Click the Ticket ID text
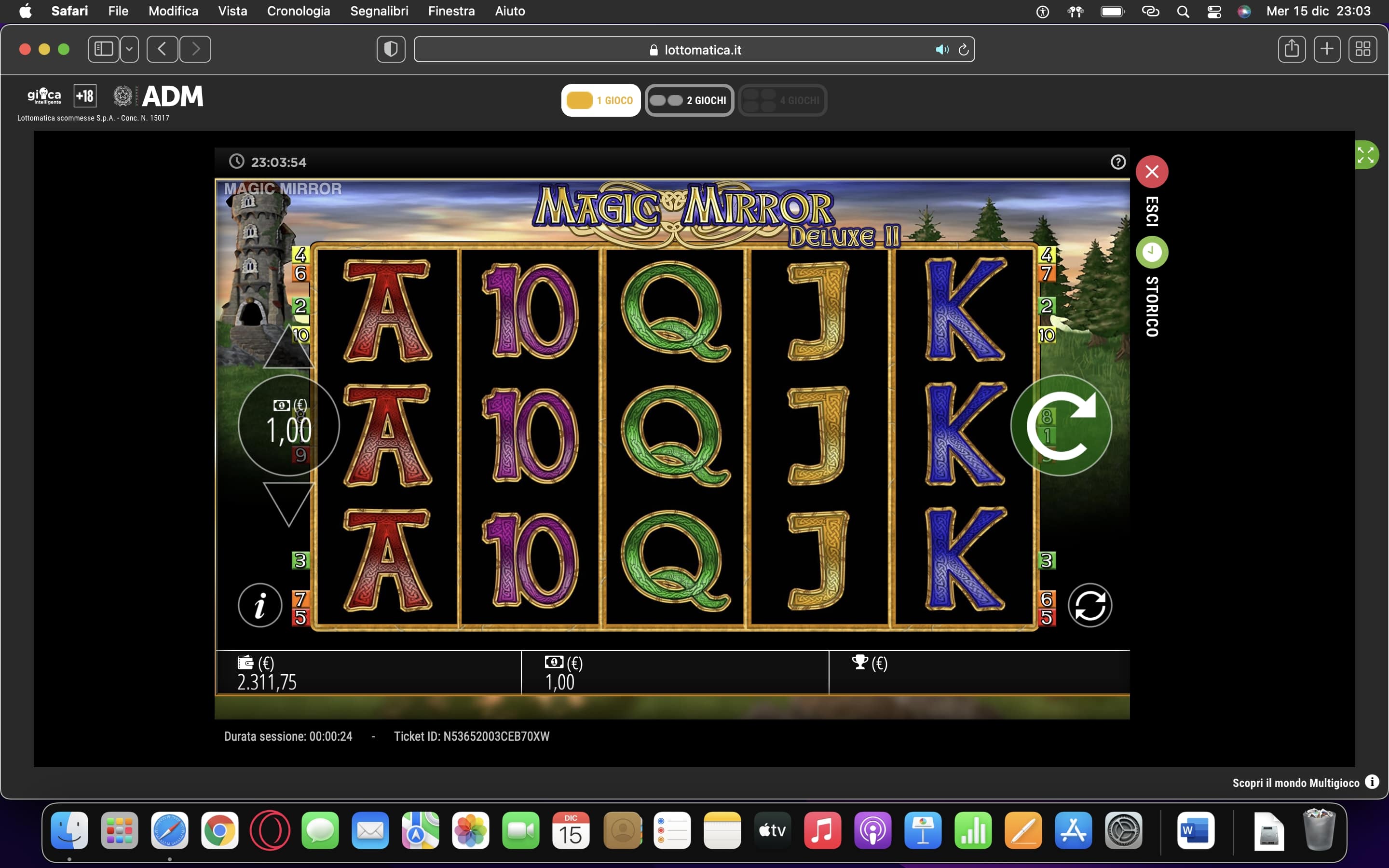This screenshot has height=868, width=1389. pos(472,736)
